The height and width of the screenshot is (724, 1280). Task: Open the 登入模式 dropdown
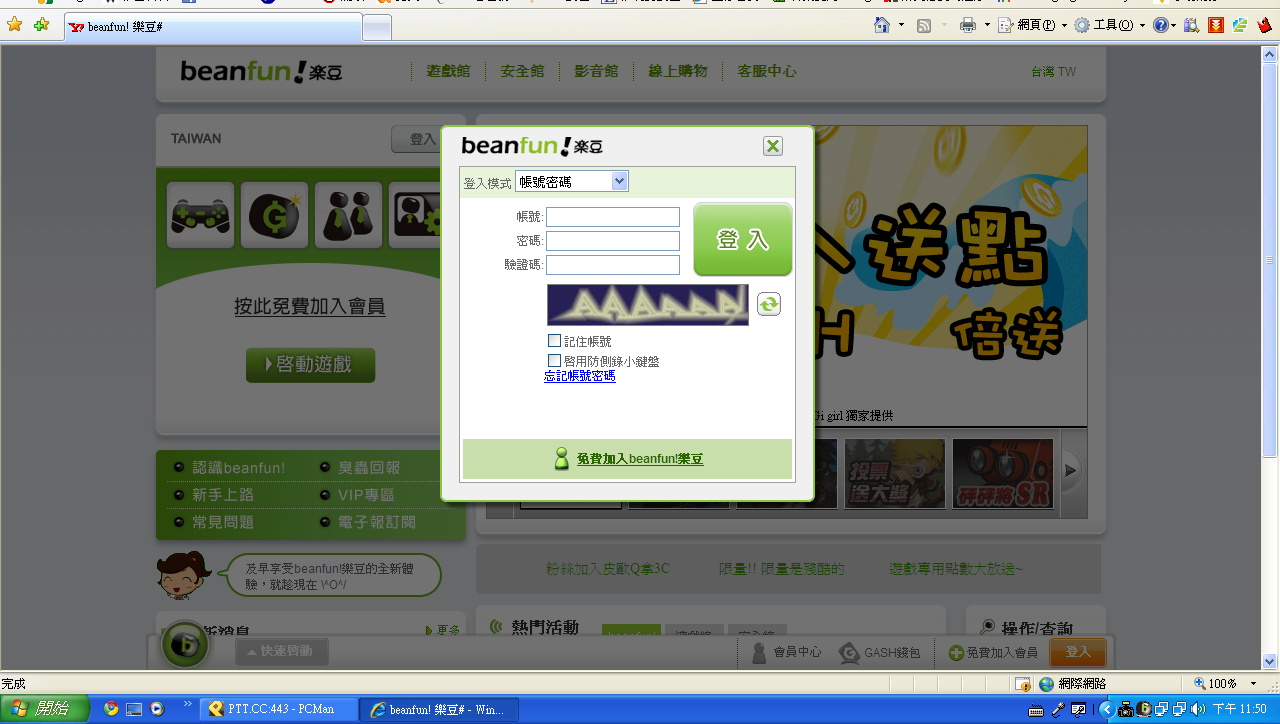point(572,181)
